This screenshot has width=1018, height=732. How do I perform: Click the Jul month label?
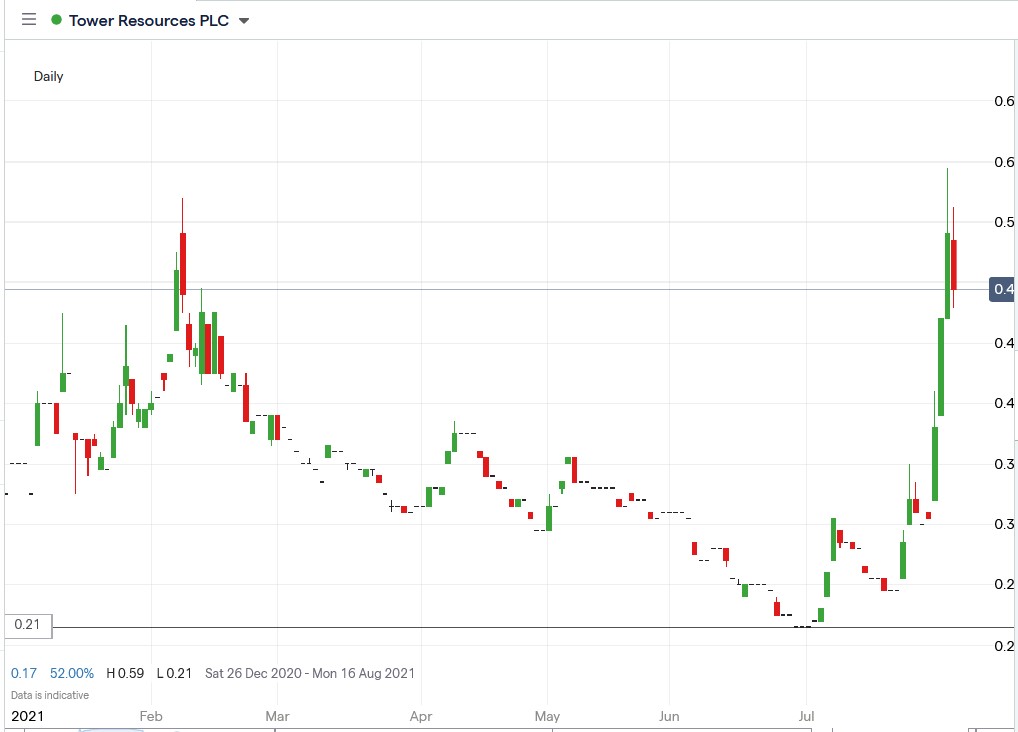[807, 716]
